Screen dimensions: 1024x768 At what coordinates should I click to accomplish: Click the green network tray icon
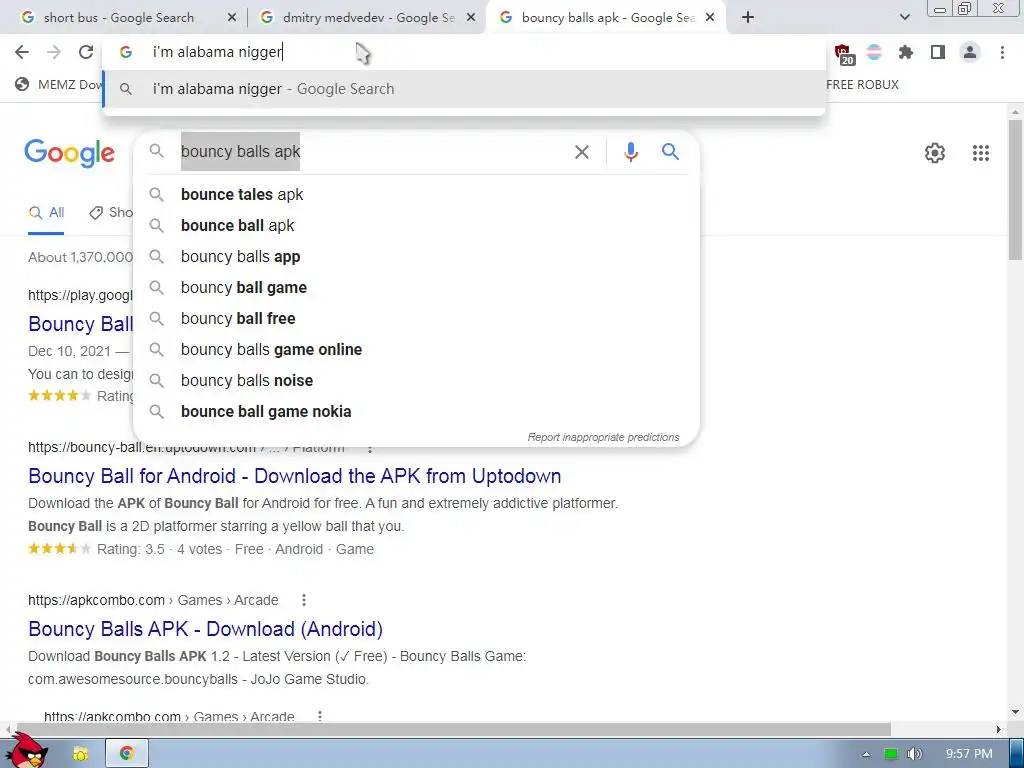[890, 754]
